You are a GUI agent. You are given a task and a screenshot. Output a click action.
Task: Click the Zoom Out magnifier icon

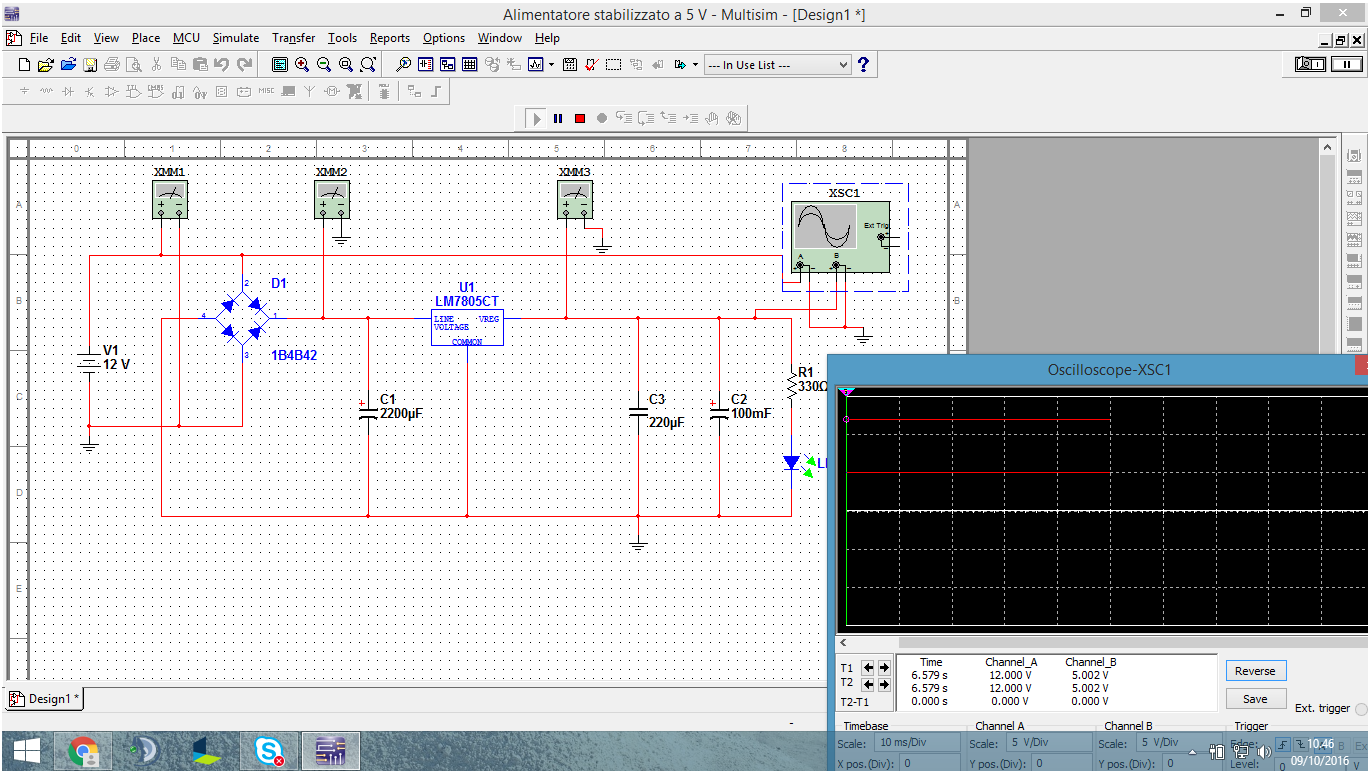pyautogui.click(x=324, y=65)
